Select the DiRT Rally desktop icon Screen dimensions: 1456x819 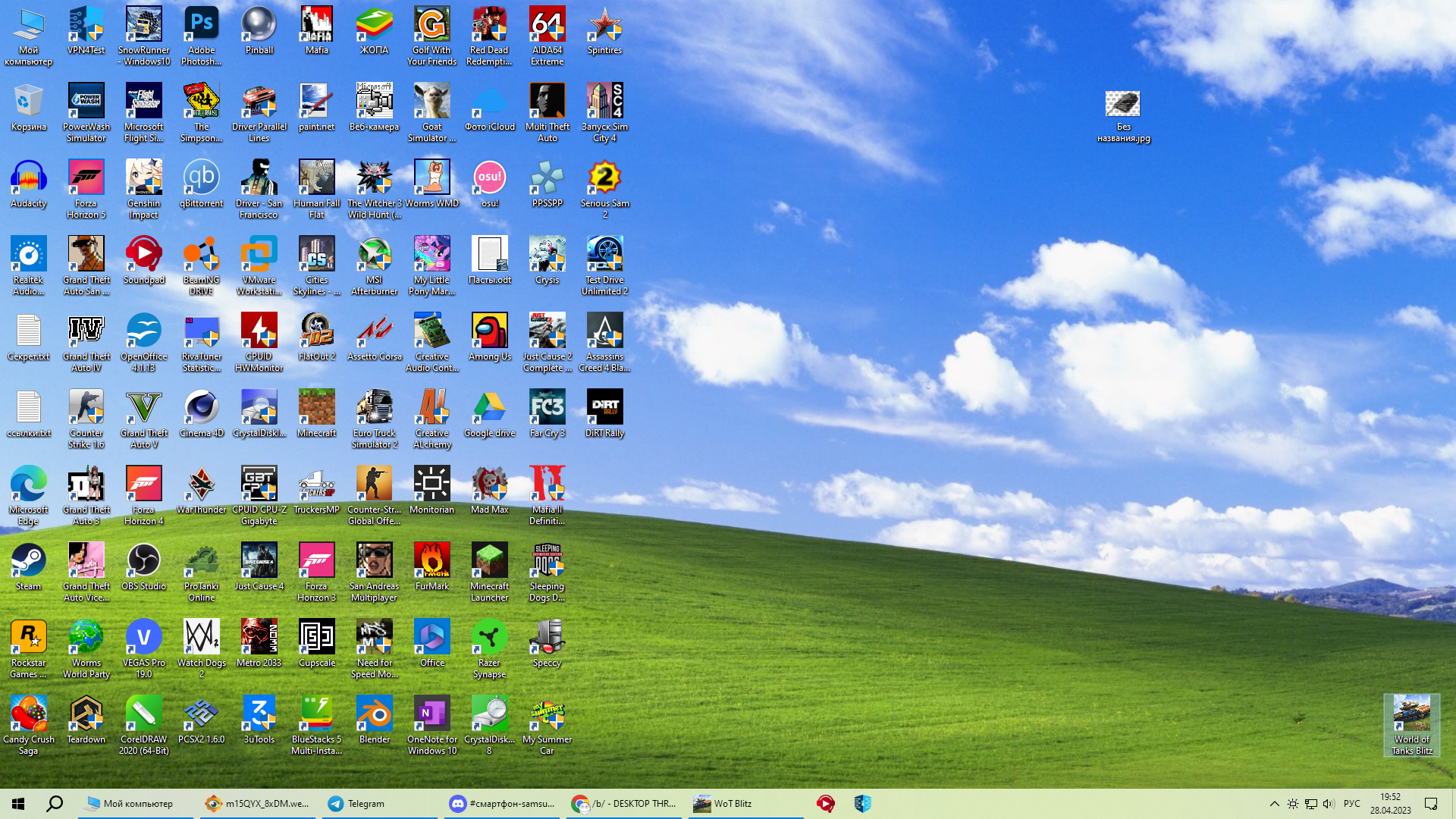pos(605,413)
